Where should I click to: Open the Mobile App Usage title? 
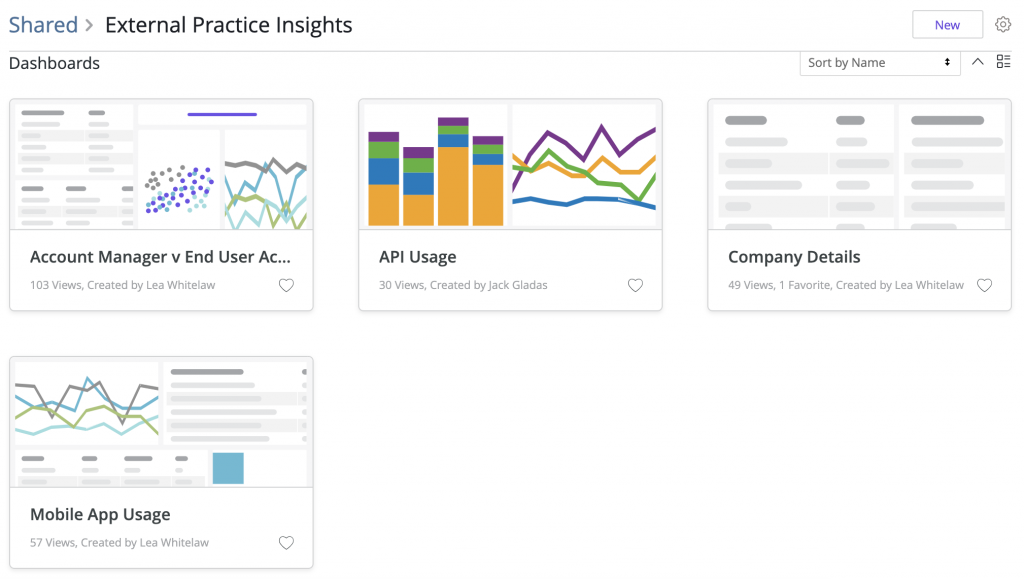100,514
